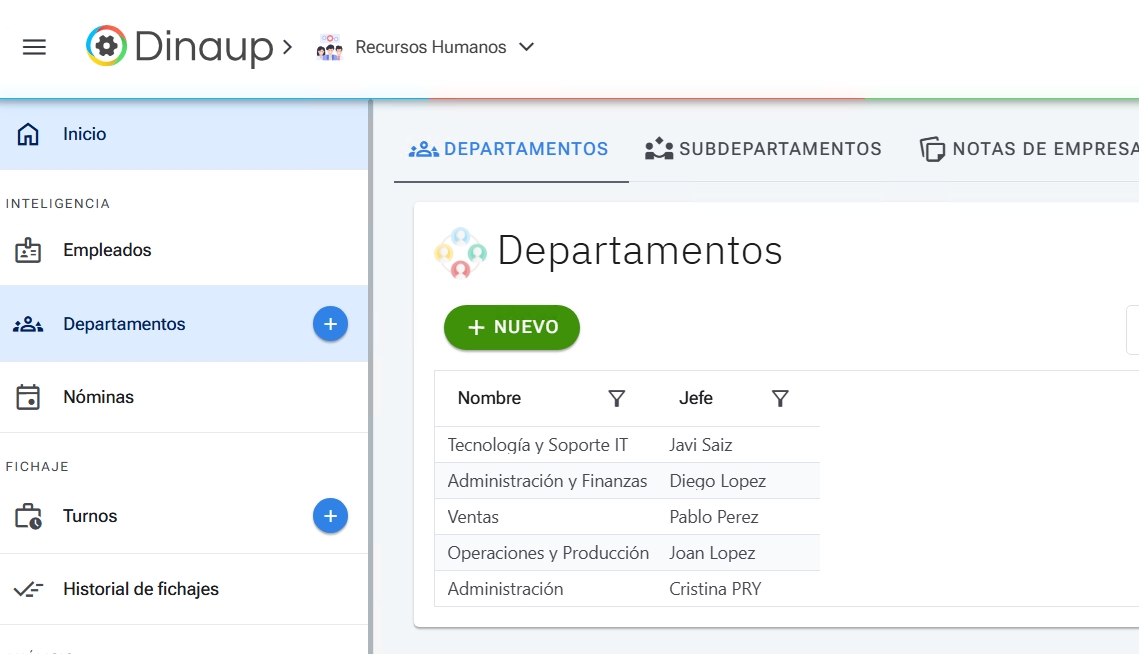Open filter for Jefe column
The height and width of the screenshot is (654, 1139).
click(x=780, y=399)
